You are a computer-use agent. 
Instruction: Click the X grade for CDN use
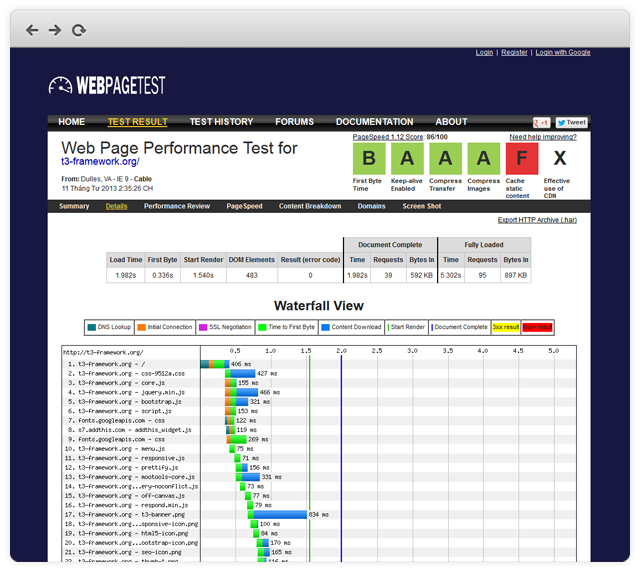tap(559, 158)
